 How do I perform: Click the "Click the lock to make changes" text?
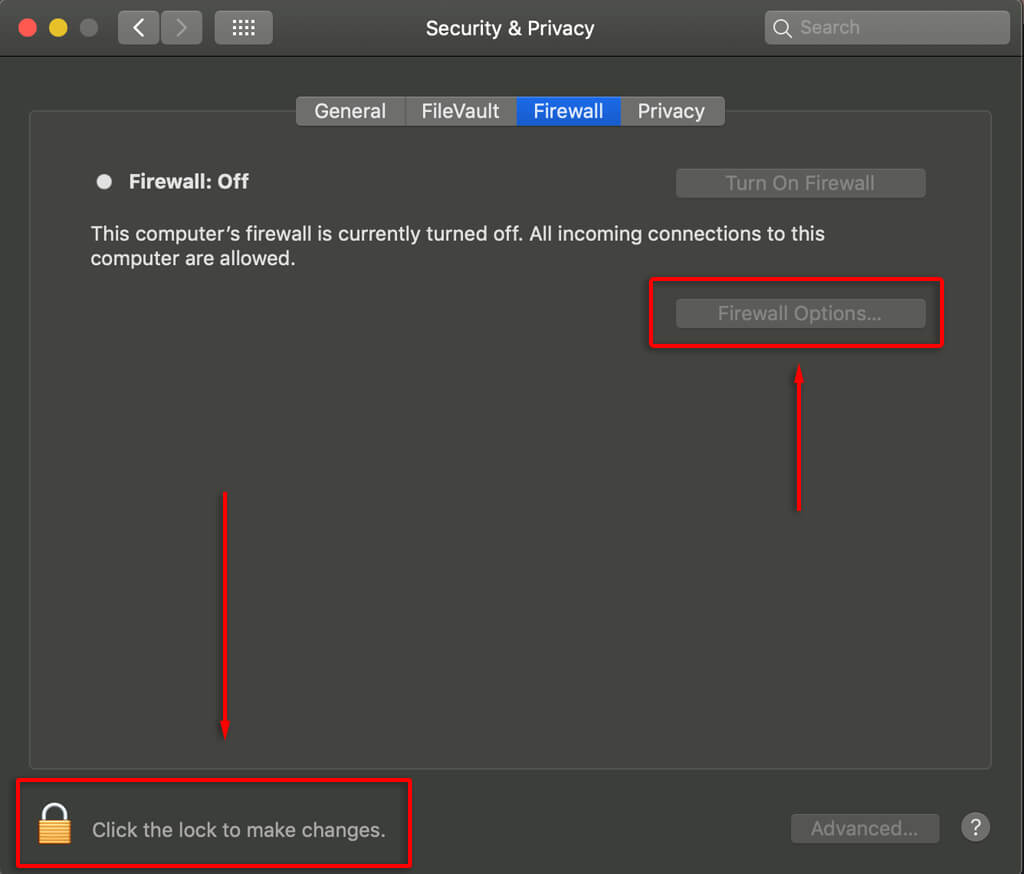pyautogui.click(x=238, y=830)
